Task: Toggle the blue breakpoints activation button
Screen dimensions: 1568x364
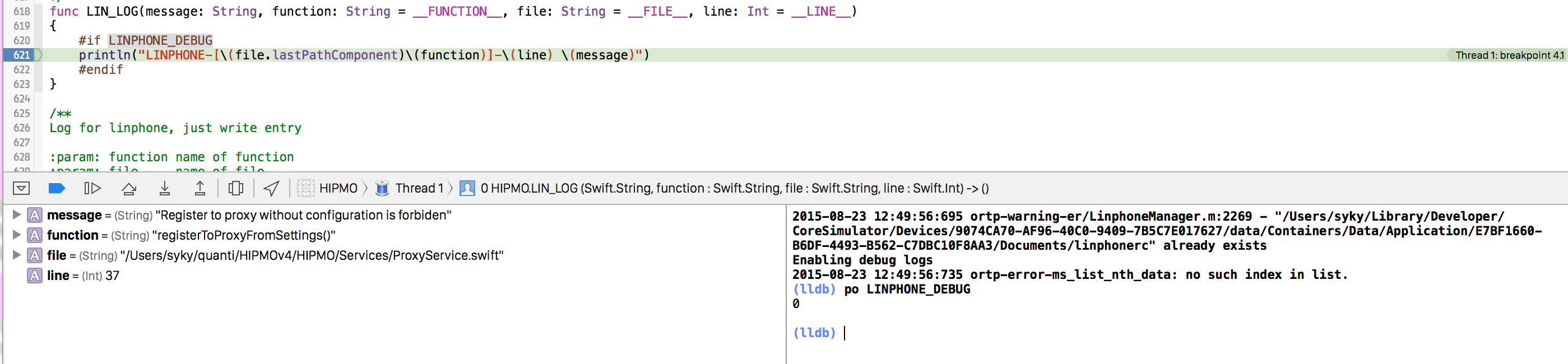Action: pos(57,189)
